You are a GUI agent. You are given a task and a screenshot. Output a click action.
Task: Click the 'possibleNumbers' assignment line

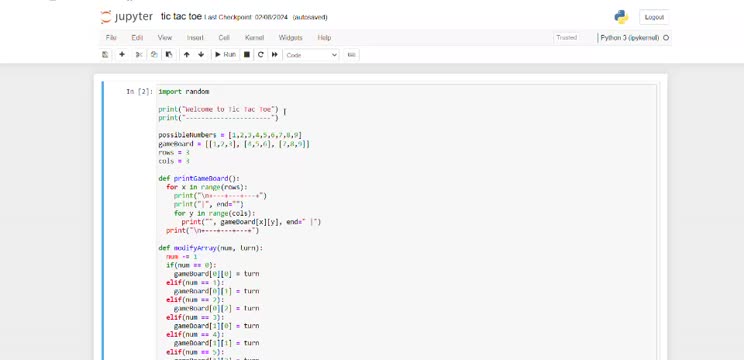230,135
